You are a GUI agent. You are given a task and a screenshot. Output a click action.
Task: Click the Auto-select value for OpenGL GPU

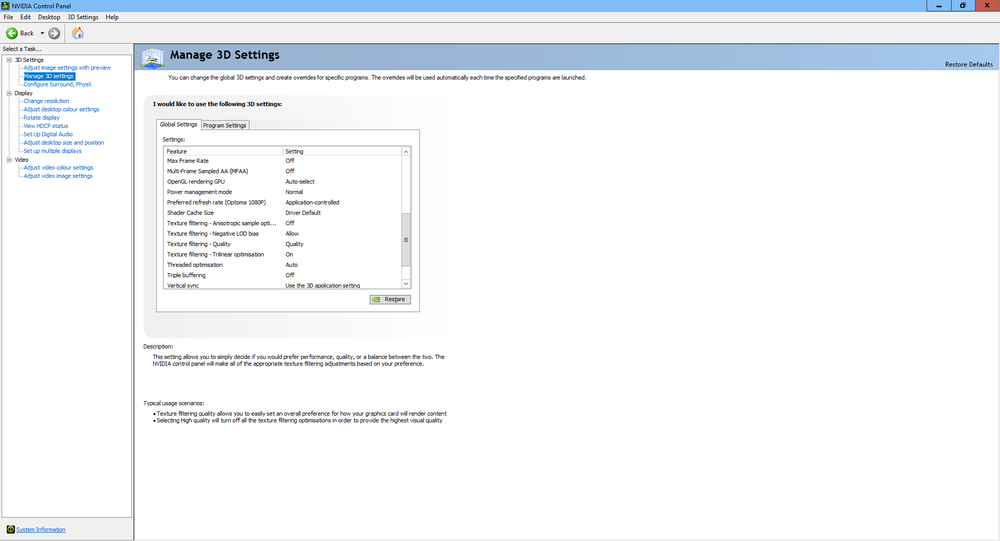[300, 182]
